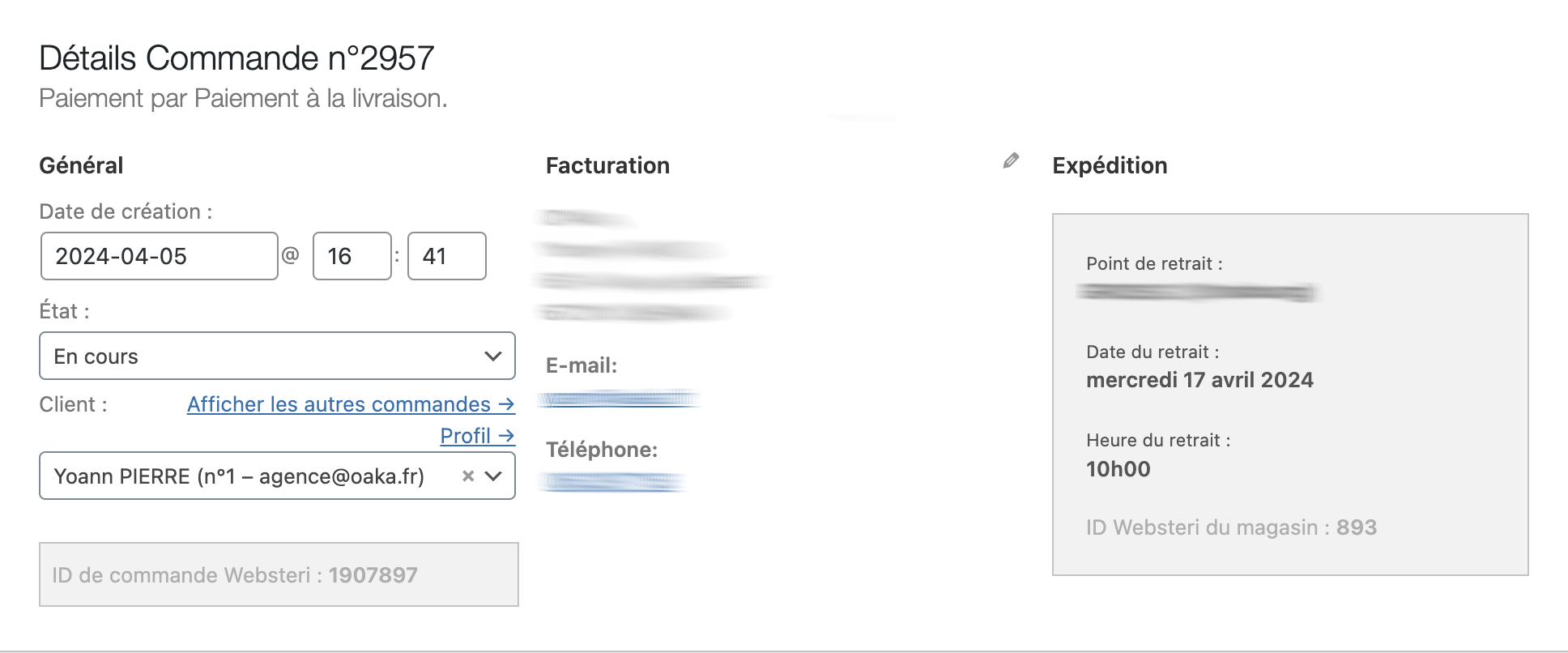Open Afficher les autres commandes link
1568x653 pixels.
(x=351, y=404)
